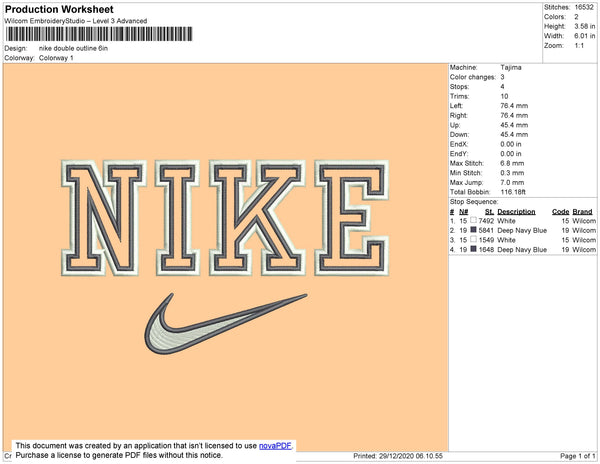
Task: Click the 'Description' column header
Action: tap(516, 212)
